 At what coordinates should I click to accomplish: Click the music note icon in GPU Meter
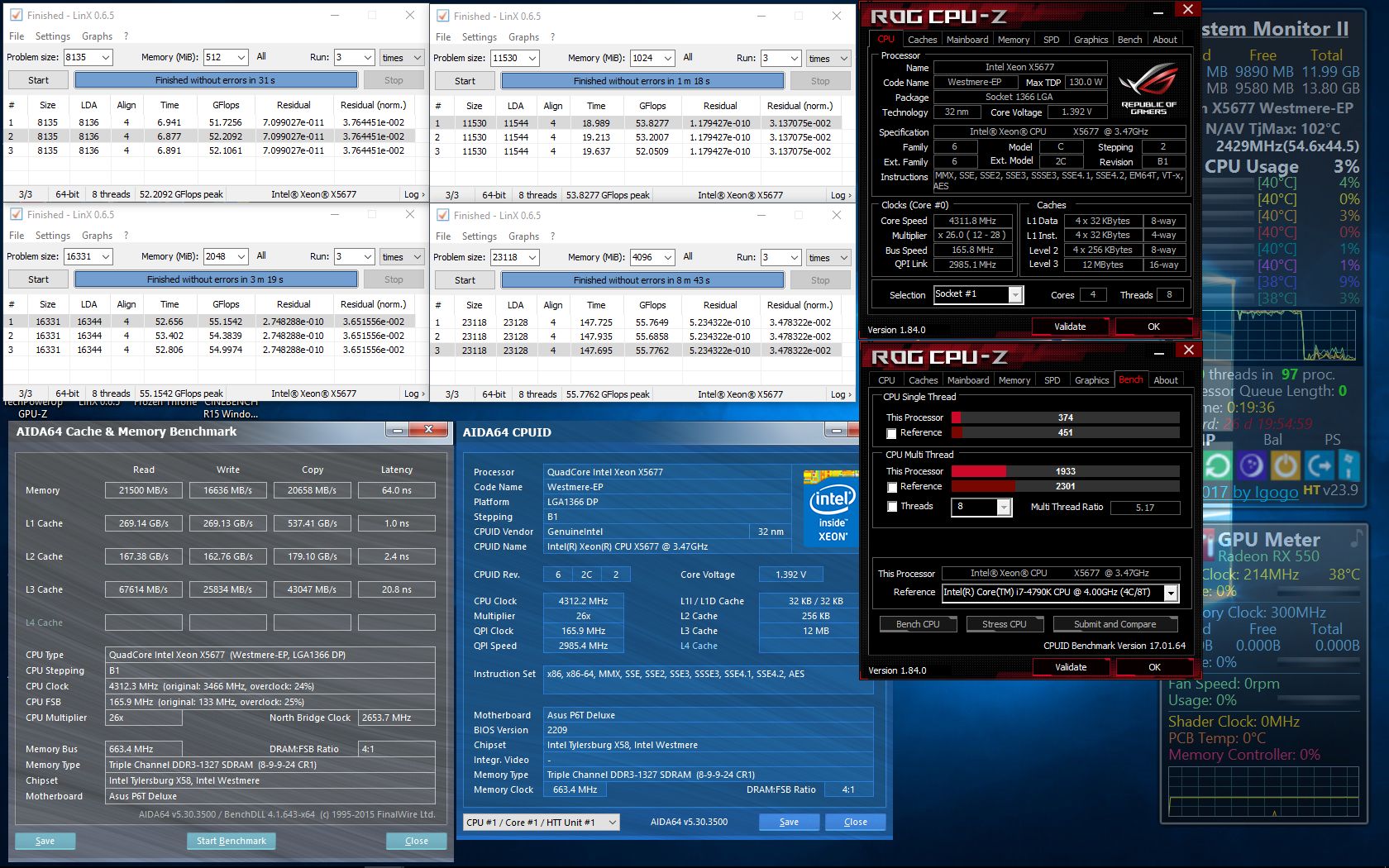(1356, 539)
